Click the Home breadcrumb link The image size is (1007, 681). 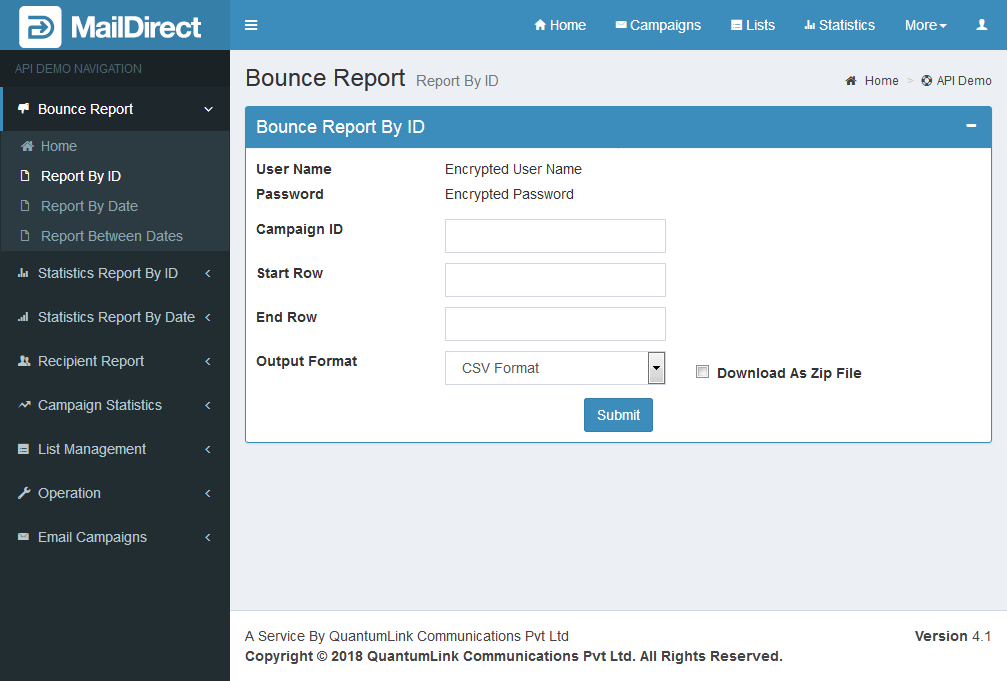click(881, 81)
